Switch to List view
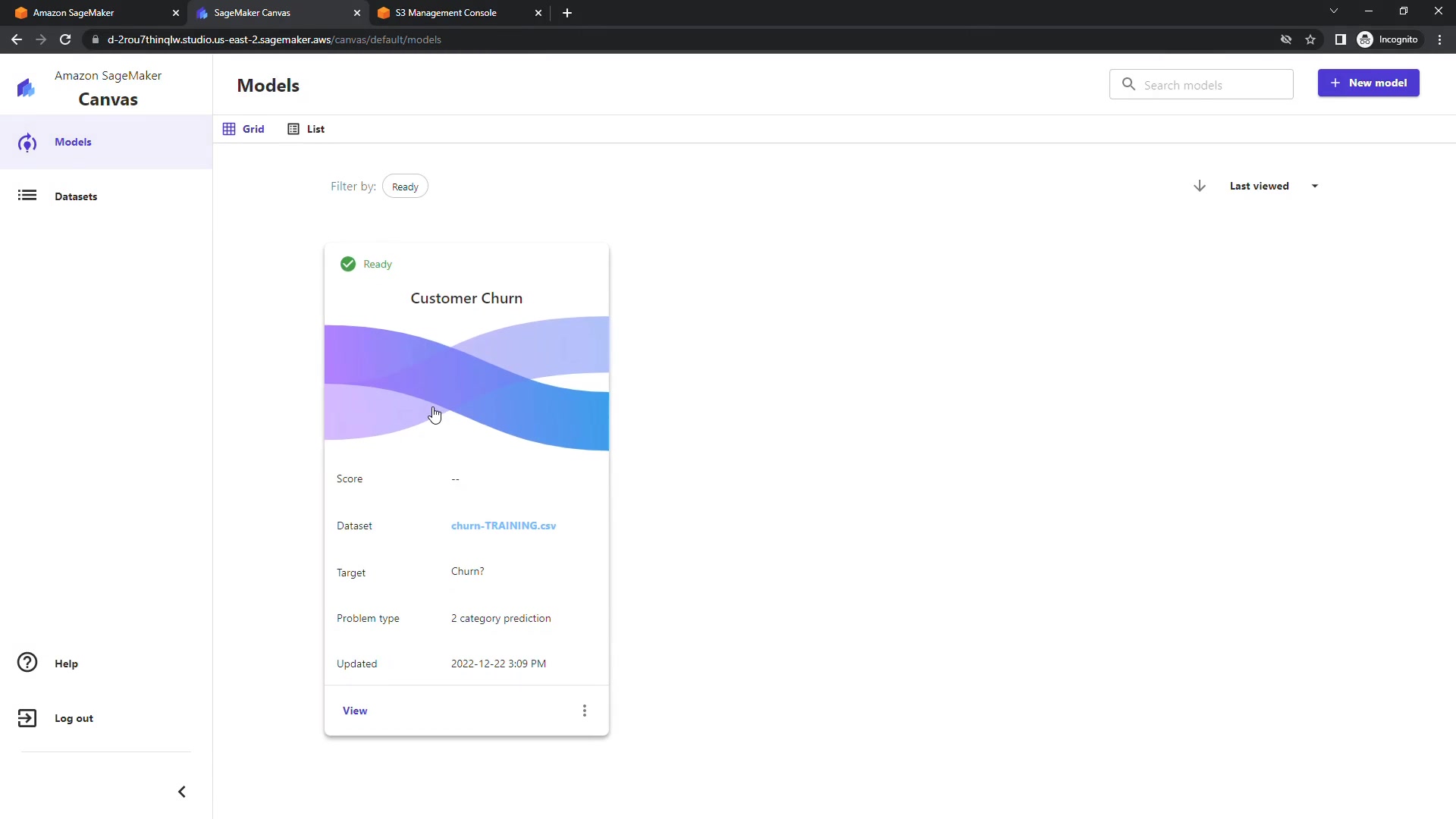Viewport: 1456px width, 819px height. [306, 129]
